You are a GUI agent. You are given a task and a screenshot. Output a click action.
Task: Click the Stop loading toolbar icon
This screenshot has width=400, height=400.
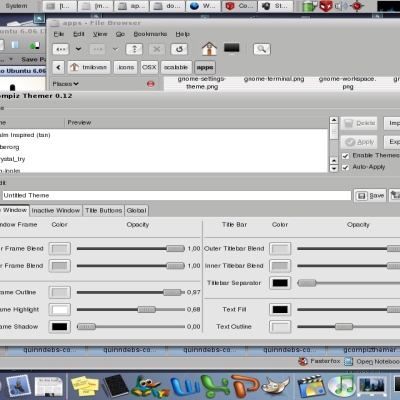[x=157, y=49]
